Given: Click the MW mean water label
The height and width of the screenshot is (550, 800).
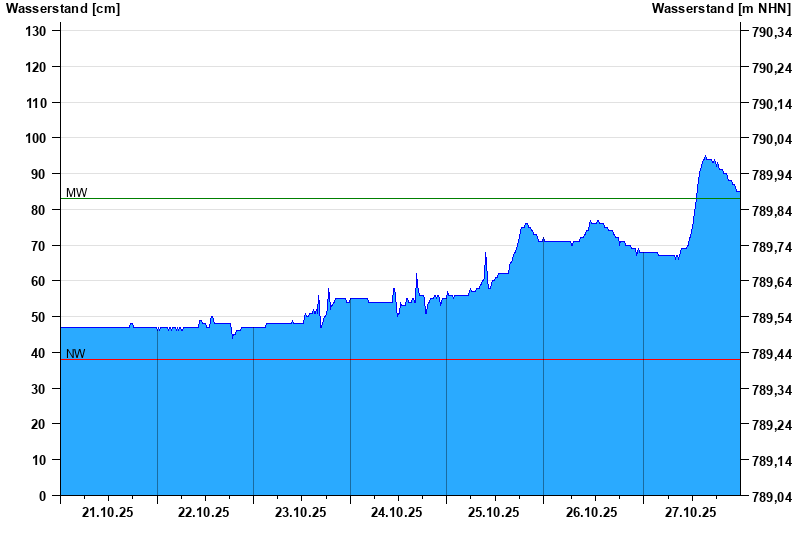Looking at the screenshot, I should click(77, 193).
